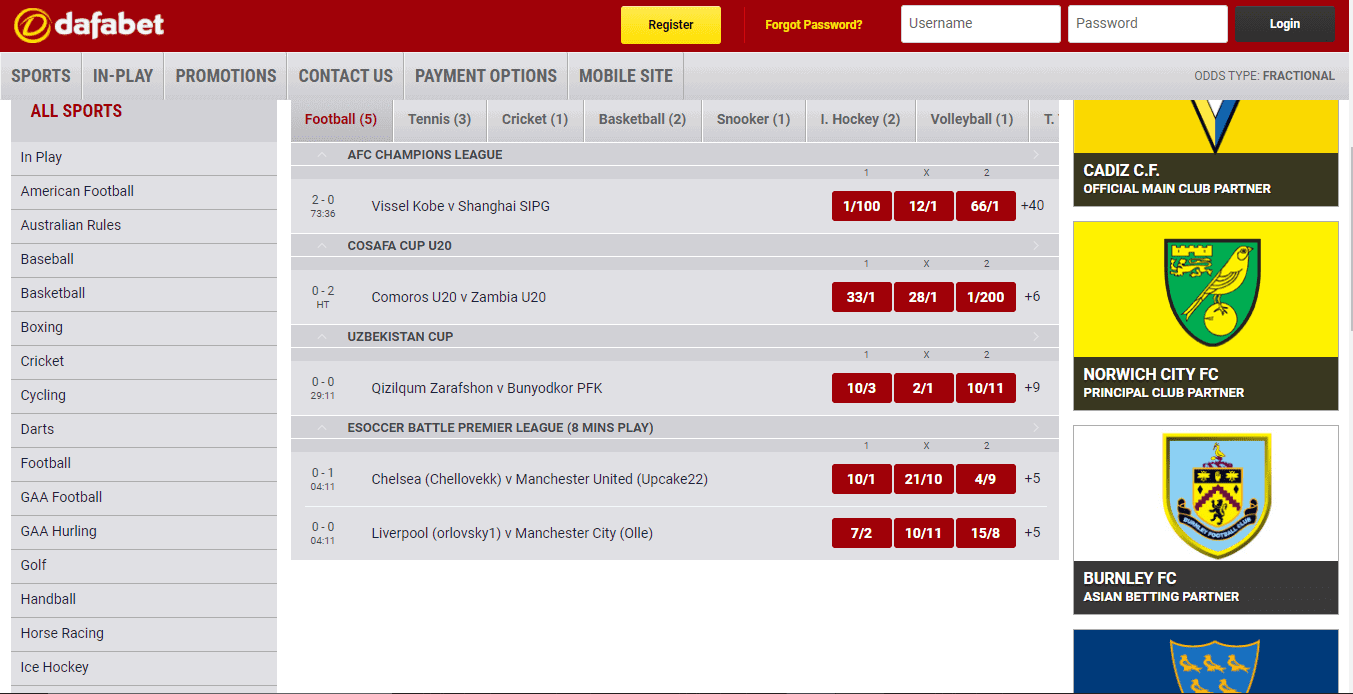Show +6 more markets Comoros match

pos(1032,297)
